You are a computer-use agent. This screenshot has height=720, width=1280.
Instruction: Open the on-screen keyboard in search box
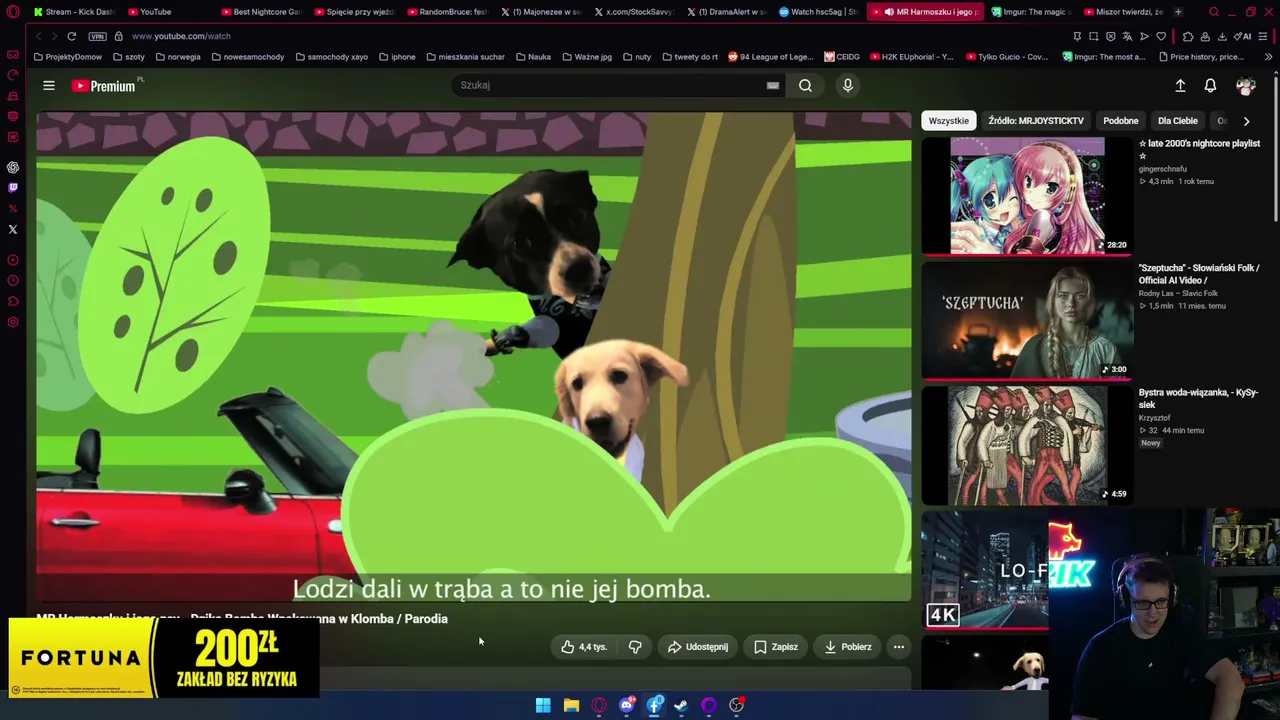pyautogui.click(x=772, y=86)
